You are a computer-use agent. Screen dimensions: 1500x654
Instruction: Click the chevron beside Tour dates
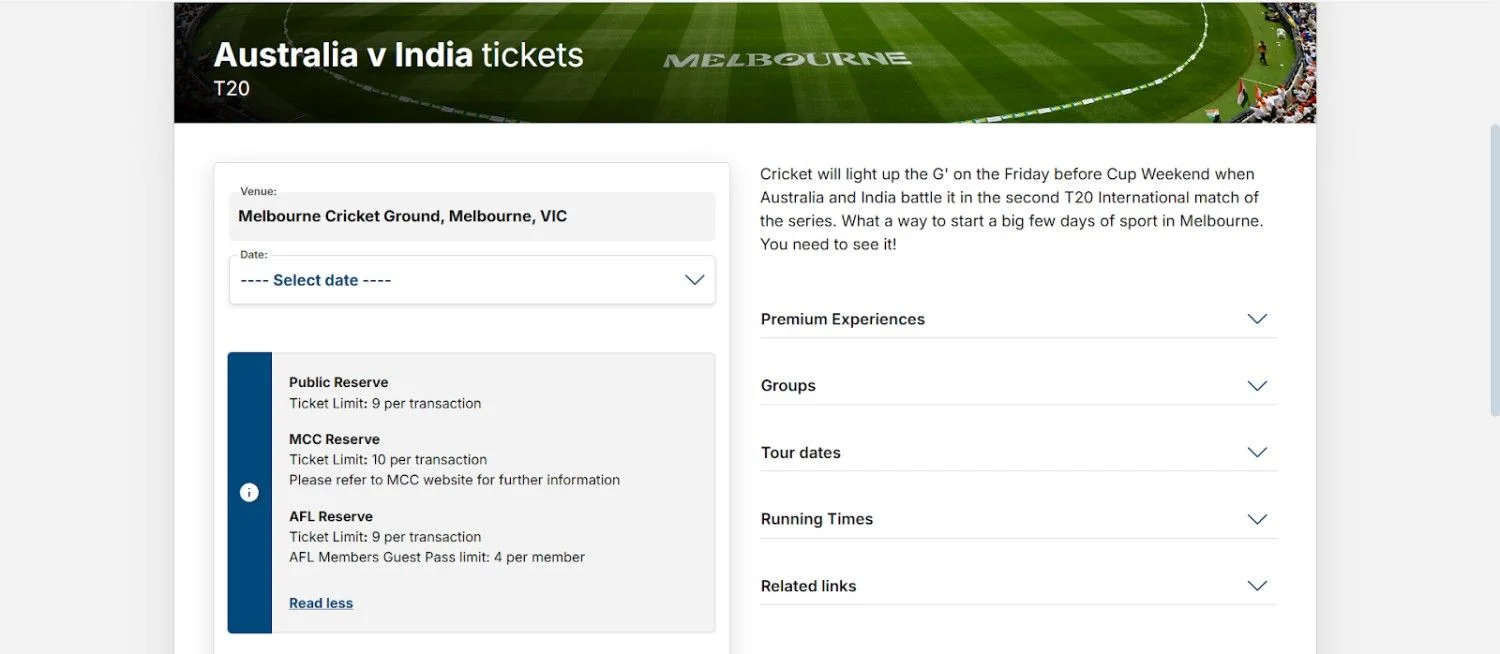tap(1257, 452)
